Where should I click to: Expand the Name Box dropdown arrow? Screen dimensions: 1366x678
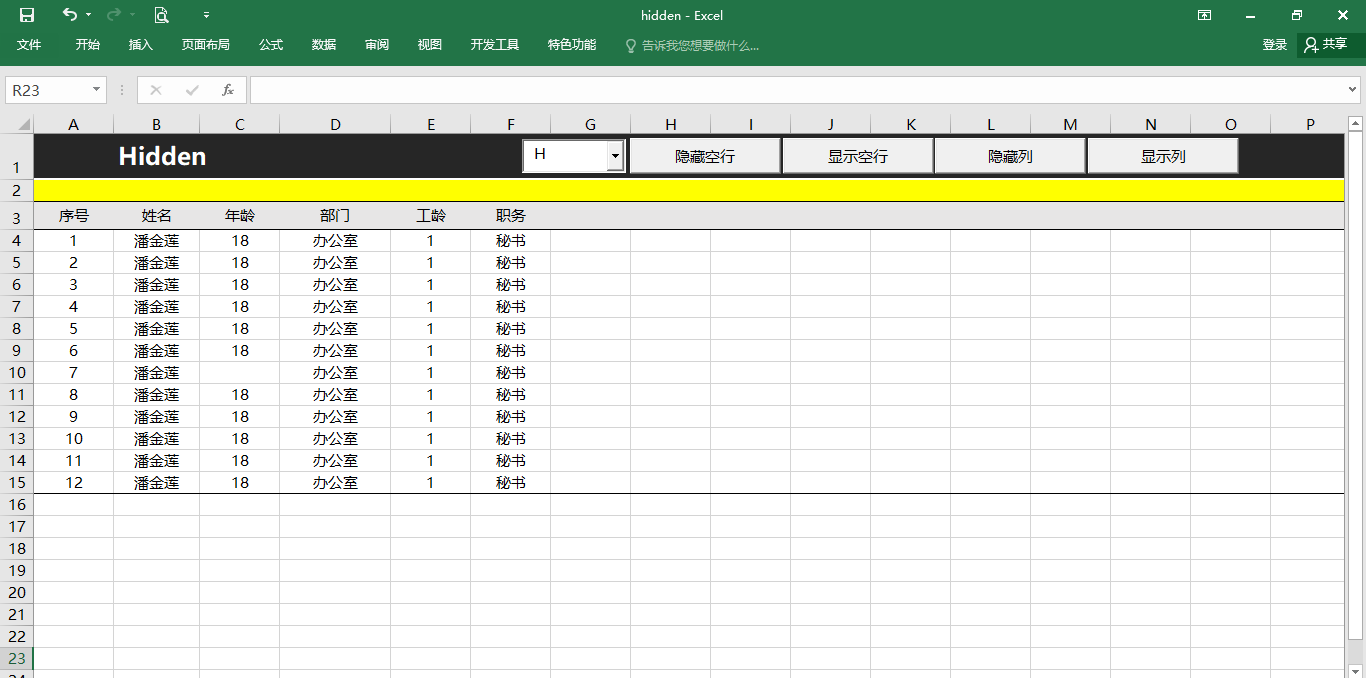click(97, 90)
